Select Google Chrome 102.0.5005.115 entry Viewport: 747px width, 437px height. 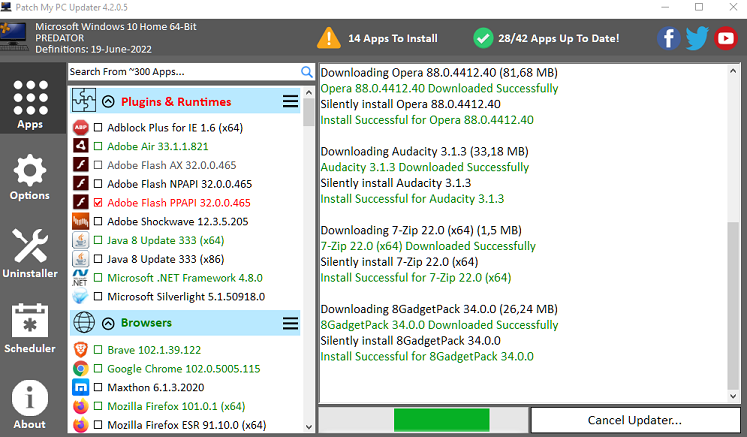tap(183, 369)
